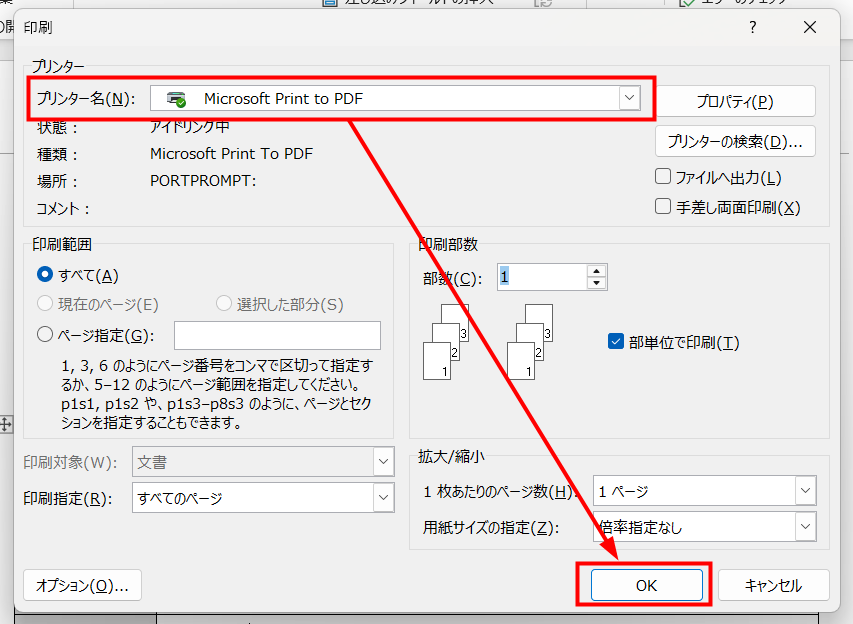Click the table move handle in the document
This screenshot has height=624, width=853.
5,424
